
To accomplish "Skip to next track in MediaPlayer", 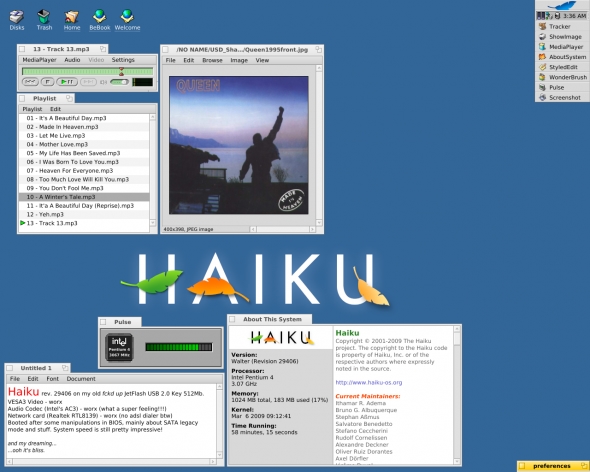I will click(x=88, y=82).
